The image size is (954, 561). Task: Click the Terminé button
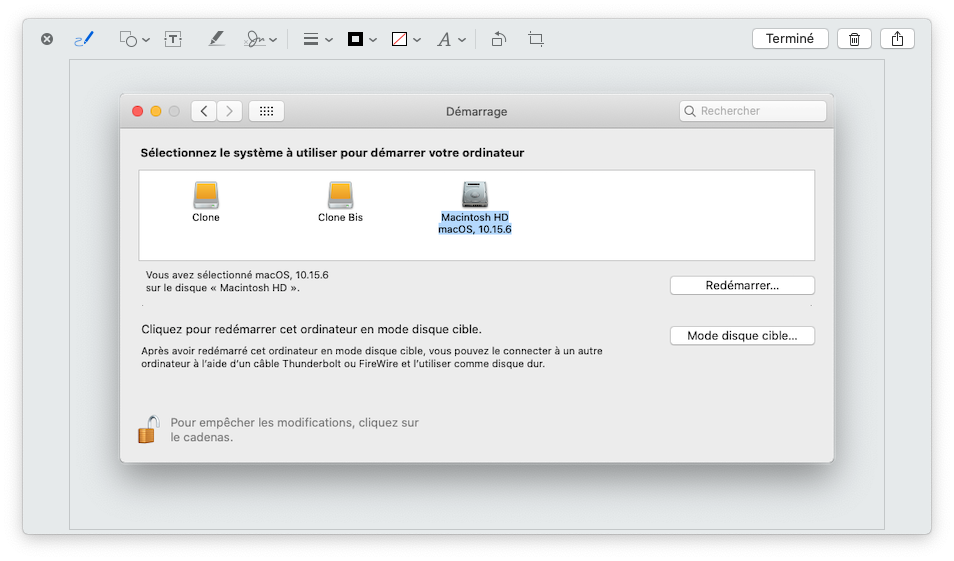790,38
